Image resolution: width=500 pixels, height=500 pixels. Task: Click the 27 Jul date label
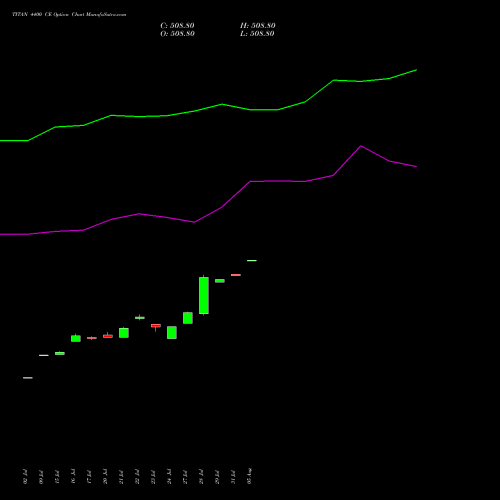pos(185,477)
